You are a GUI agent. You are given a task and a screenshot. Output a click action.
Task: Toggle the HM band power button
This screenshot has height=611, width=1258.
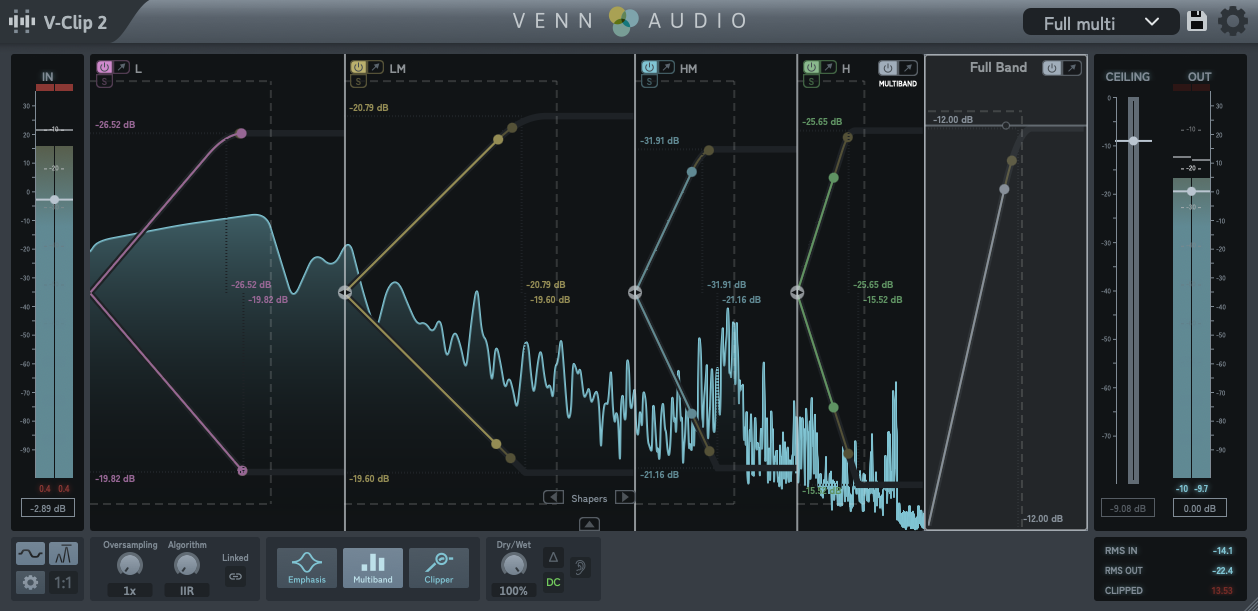coord(648,67)
